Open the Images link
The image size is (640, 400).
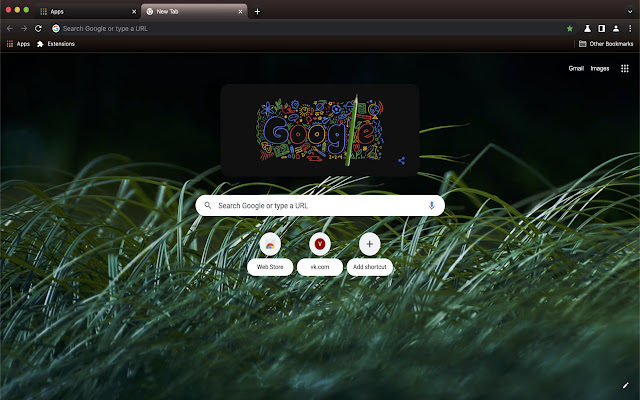pos(600,69)
